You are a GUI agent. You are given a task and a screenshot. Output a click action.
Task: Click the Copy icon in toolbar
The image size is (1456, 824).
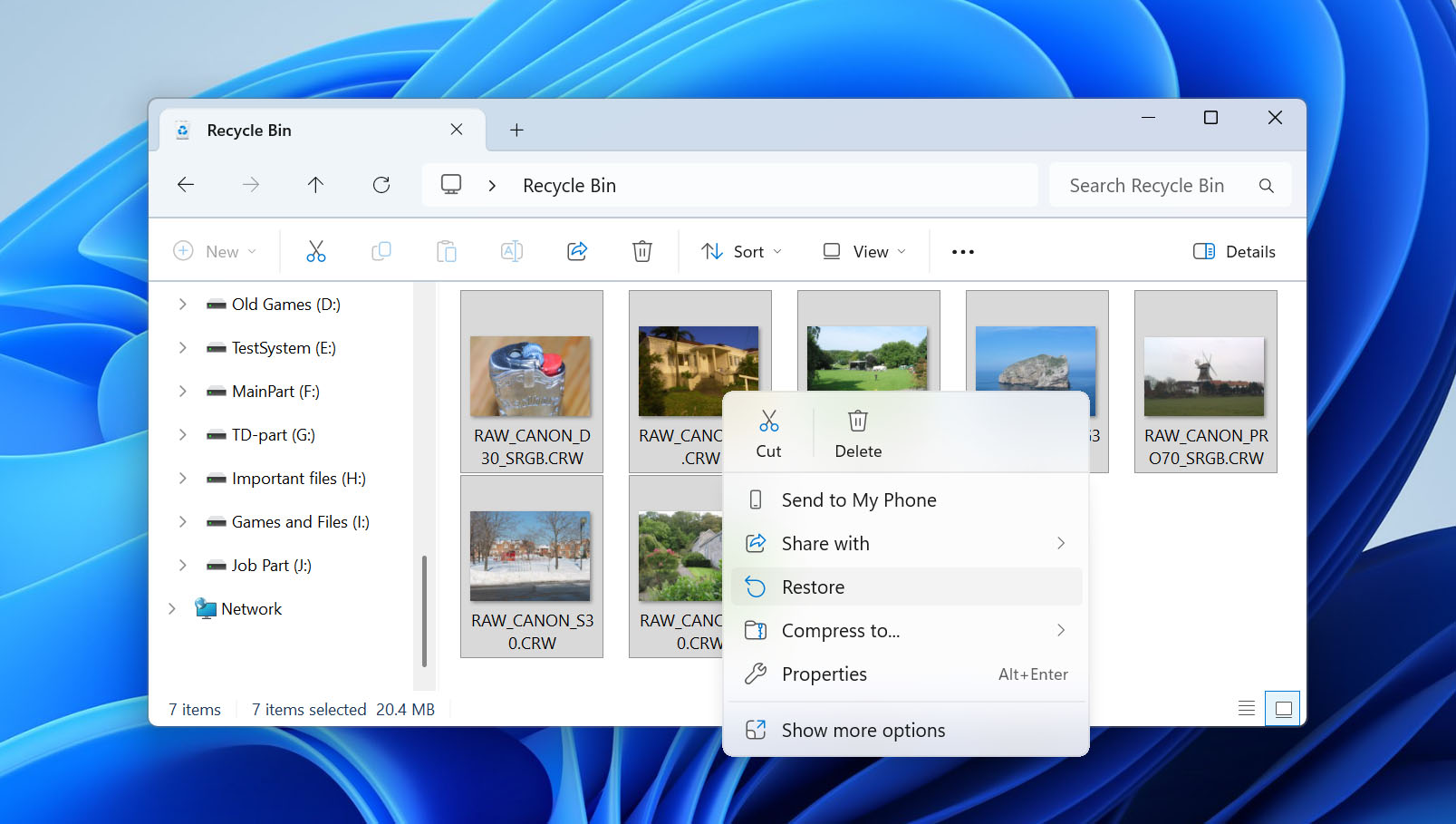coord(381,251)
